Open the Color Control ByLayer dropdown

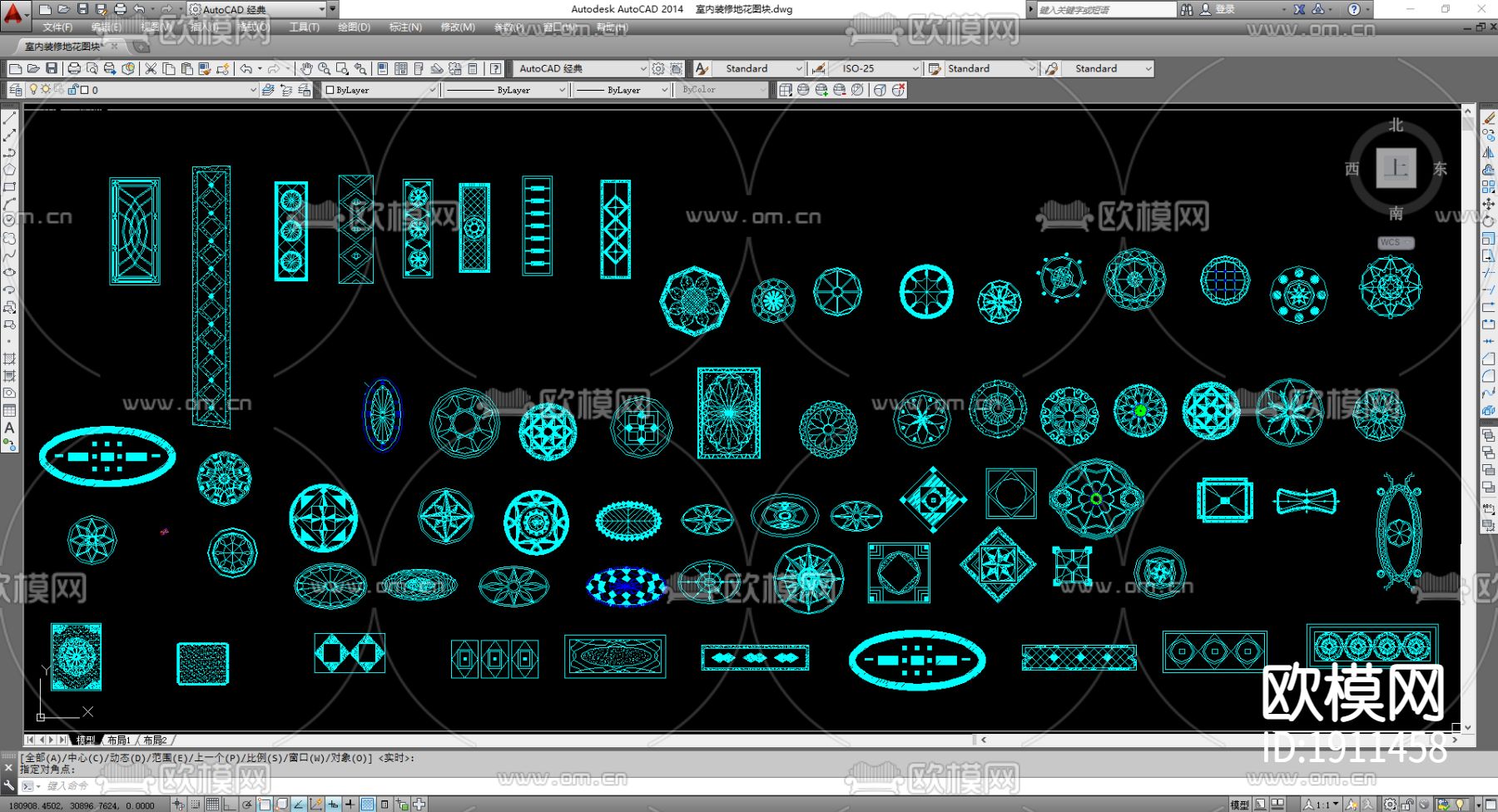[433, 90]
